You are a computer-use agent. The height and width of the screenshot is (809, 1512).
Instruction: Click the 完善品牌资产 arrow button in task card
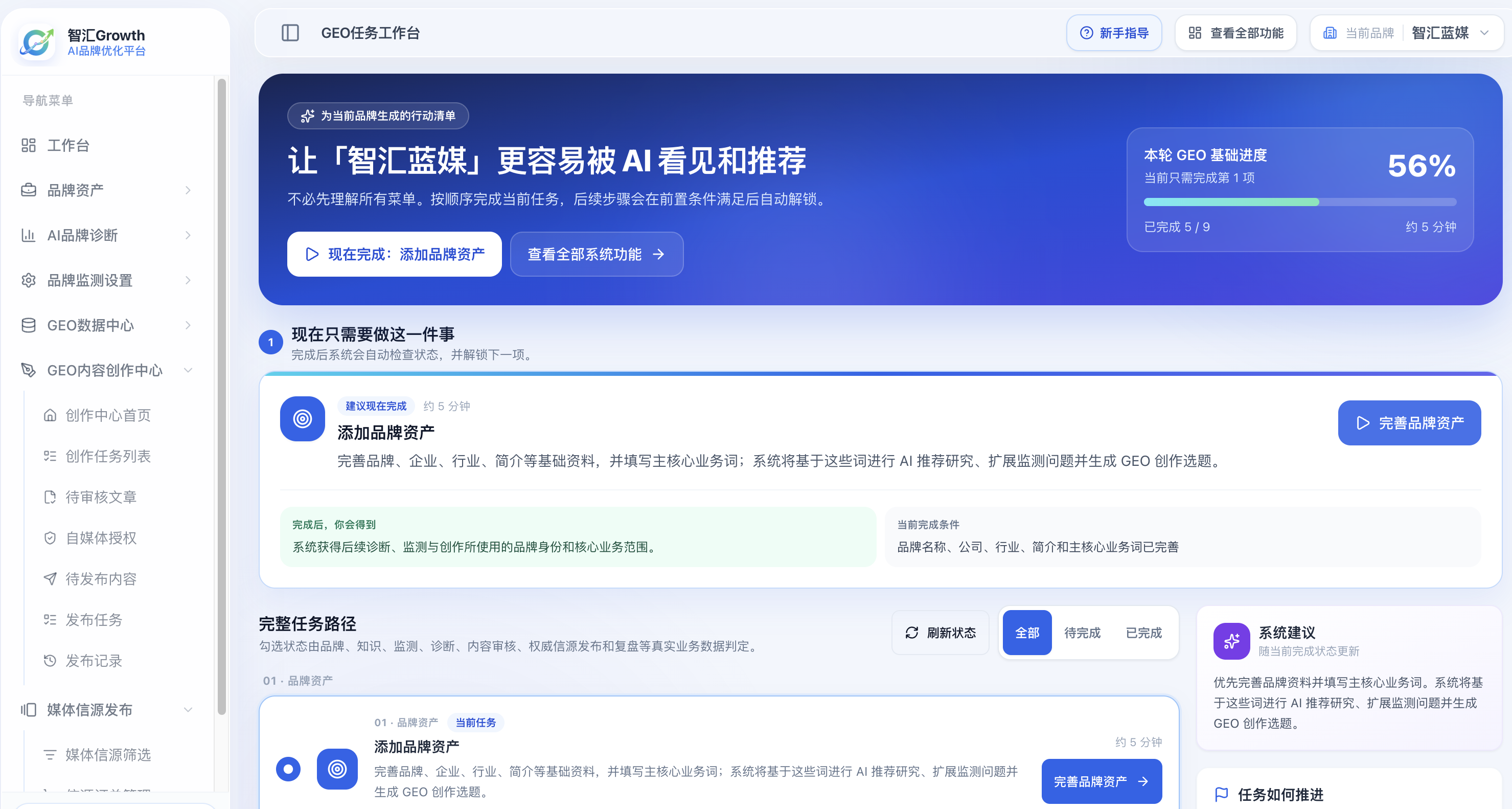point(1102,781)
